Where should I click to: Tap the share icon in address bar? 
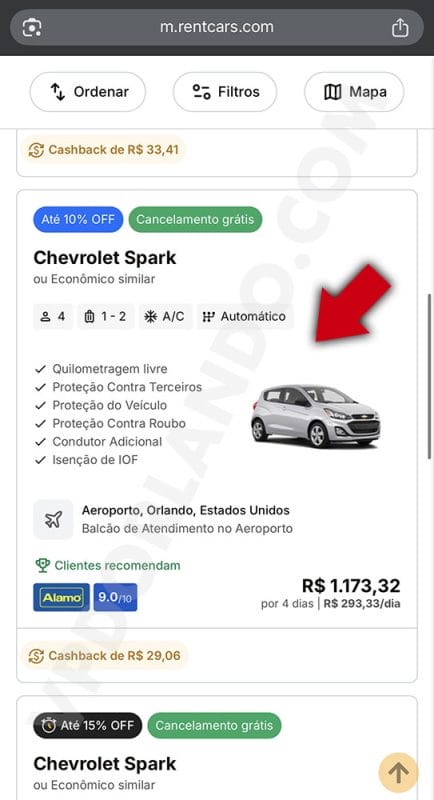(400, 28)
